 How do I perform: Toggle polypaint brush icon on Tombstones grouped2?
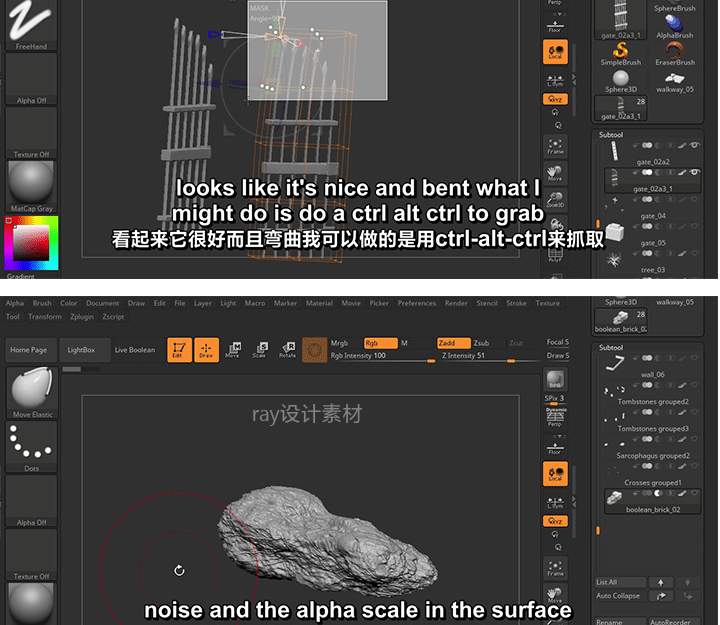click(x=682, y=385)
